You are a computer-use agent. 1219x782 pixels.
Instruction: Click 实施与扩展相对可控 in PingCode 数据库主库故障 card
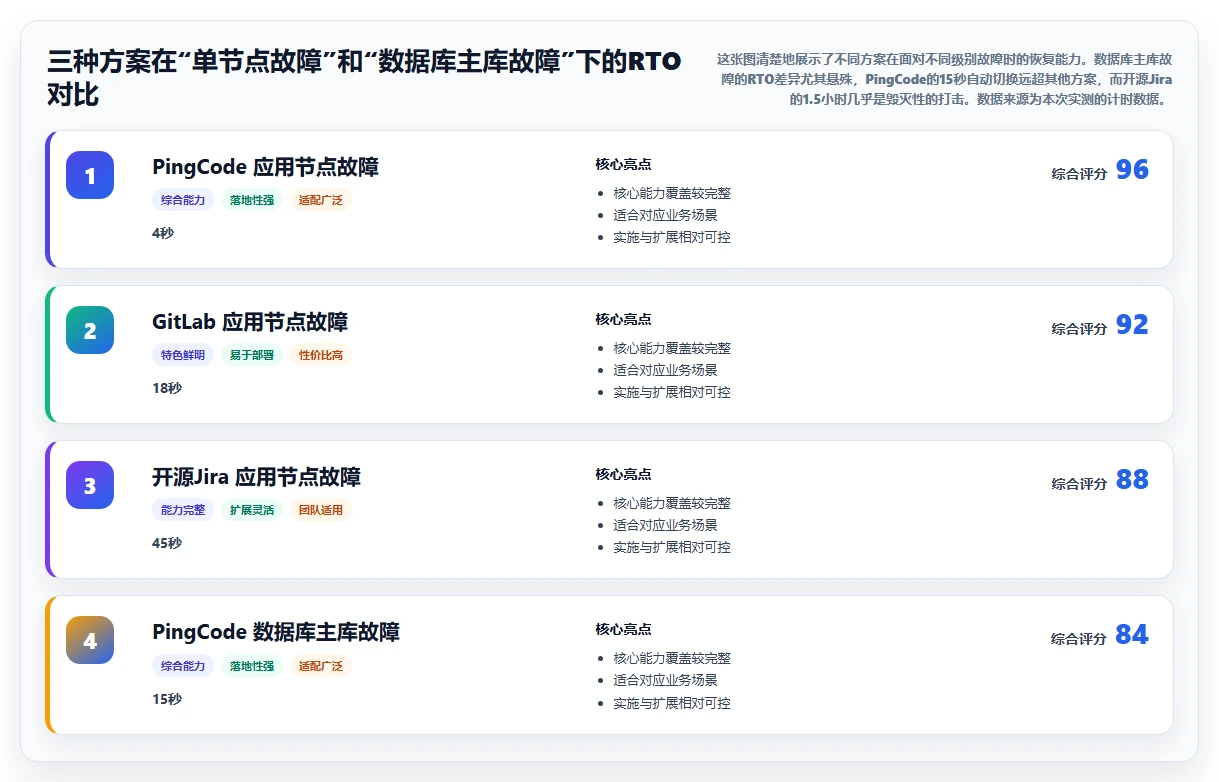point(672,703)
